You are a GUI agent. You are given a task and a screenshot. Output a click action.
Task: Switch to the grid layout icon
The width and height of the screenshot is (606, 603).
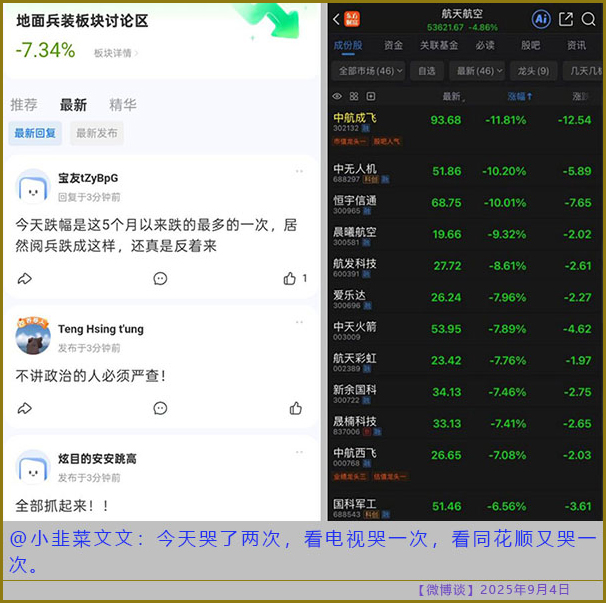coord(354,97)
